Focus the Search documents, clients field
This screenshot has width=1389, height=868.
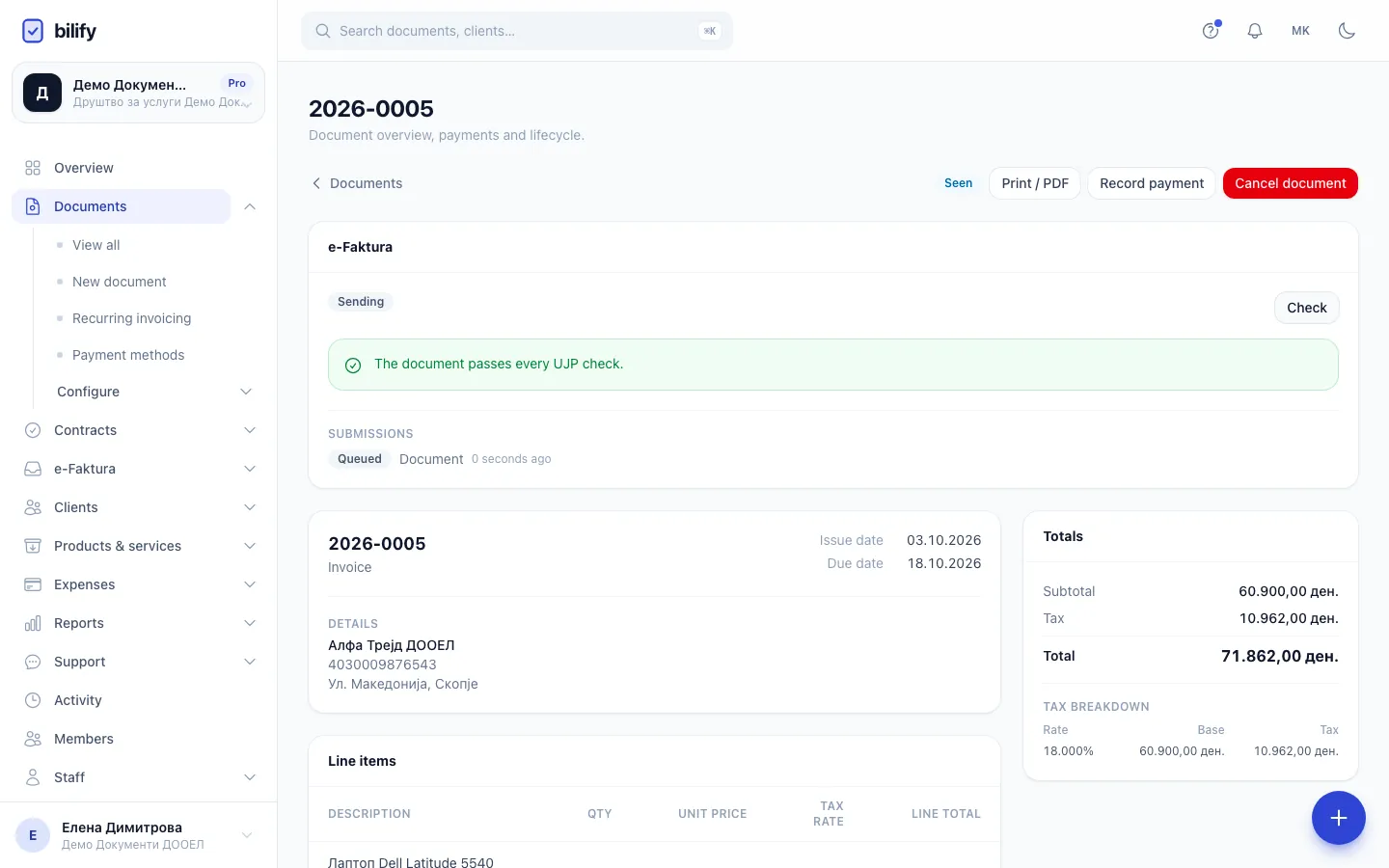coord(517,31)
